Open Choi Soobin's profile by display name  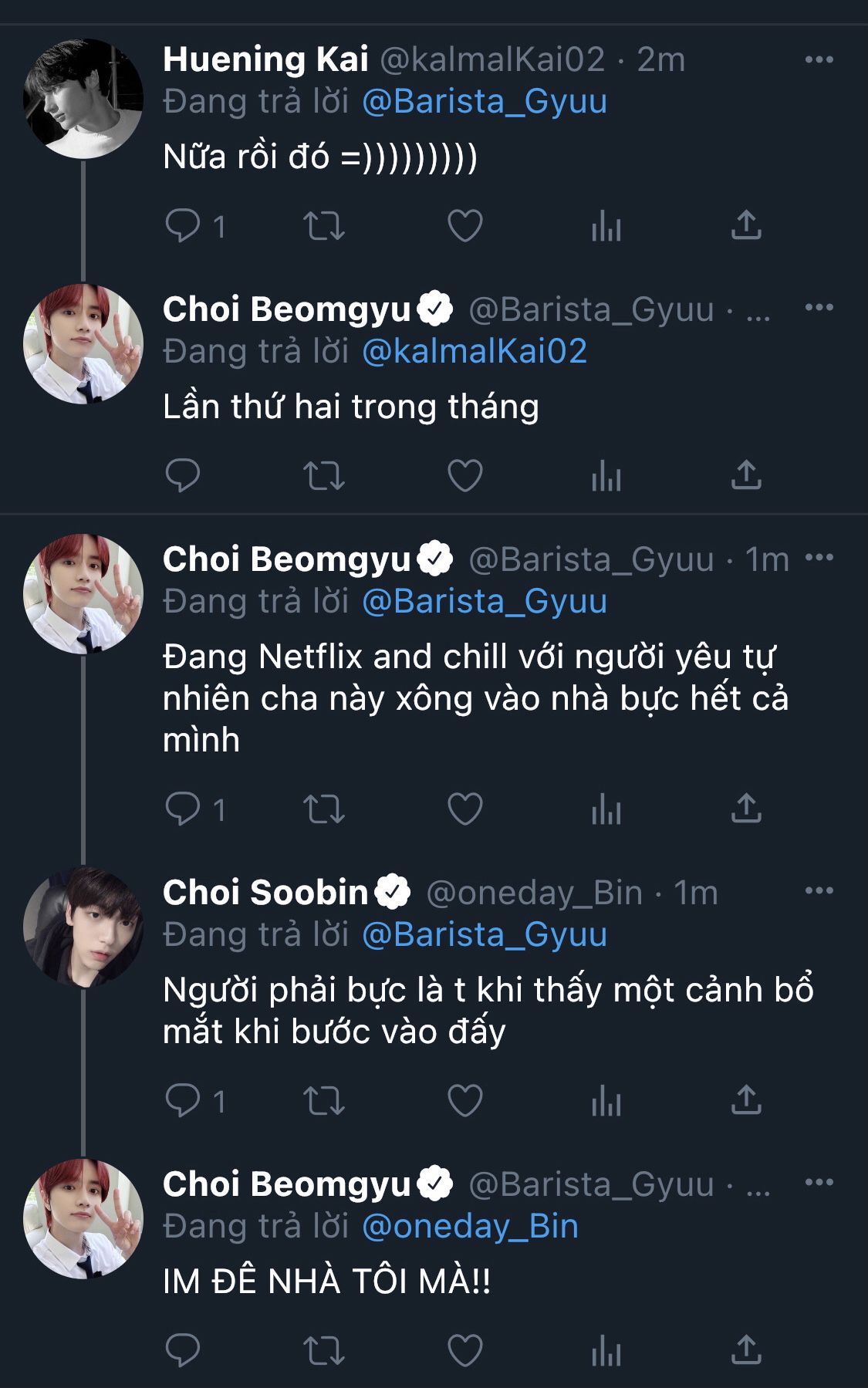click(x=265, y=893)
